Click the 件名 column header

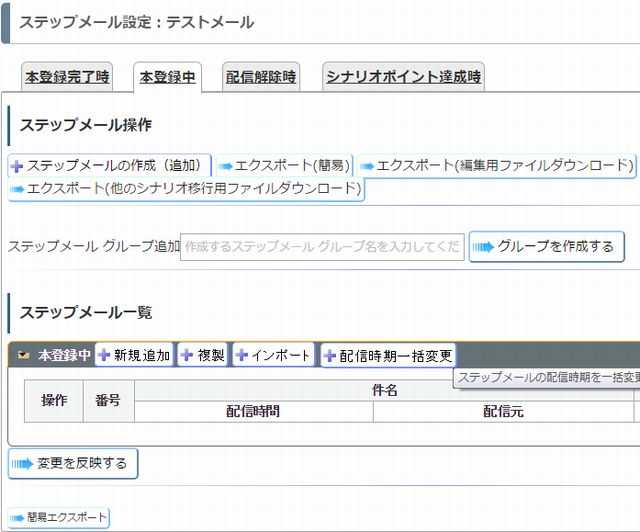[x=384, y=391]
